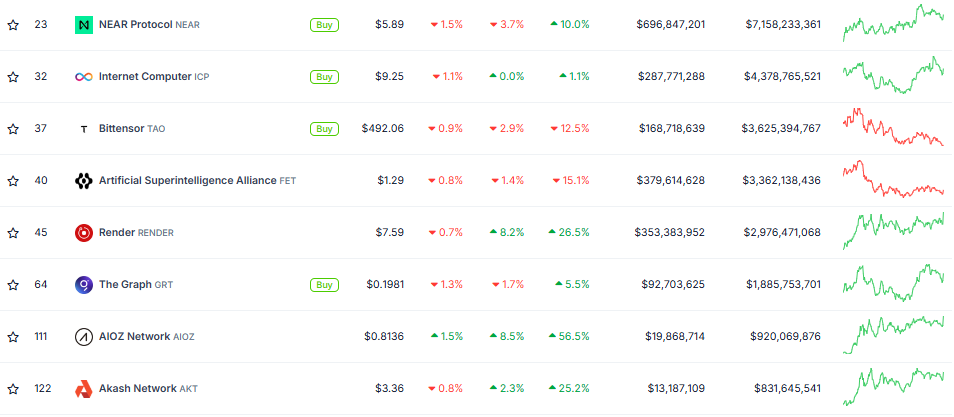Star Akash Network as a favorite

(13, 388)
